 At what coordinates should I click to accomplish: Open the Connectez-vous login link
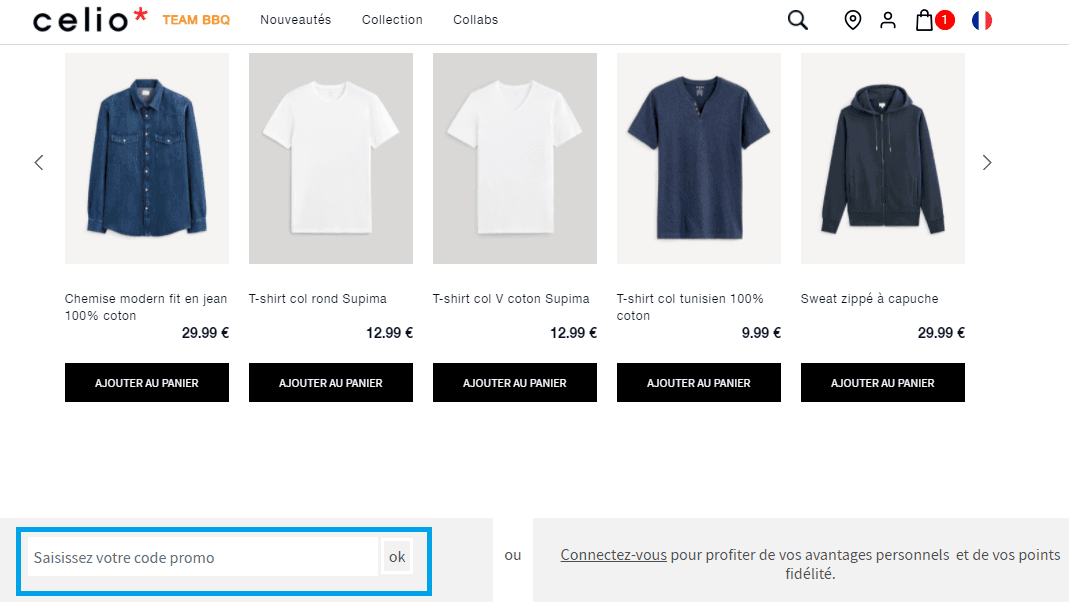[x=613, y=554]
